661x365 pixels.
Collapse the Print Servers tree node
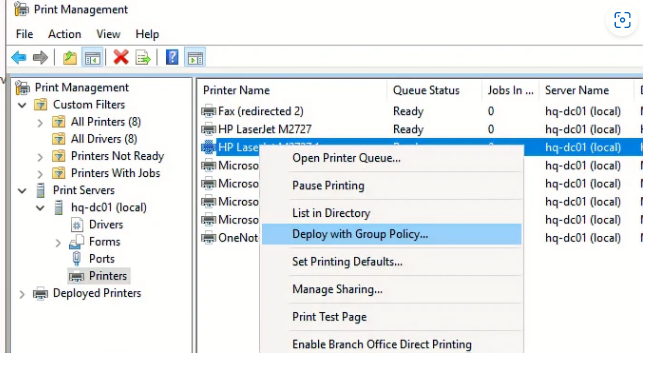(x=22, y=191)
